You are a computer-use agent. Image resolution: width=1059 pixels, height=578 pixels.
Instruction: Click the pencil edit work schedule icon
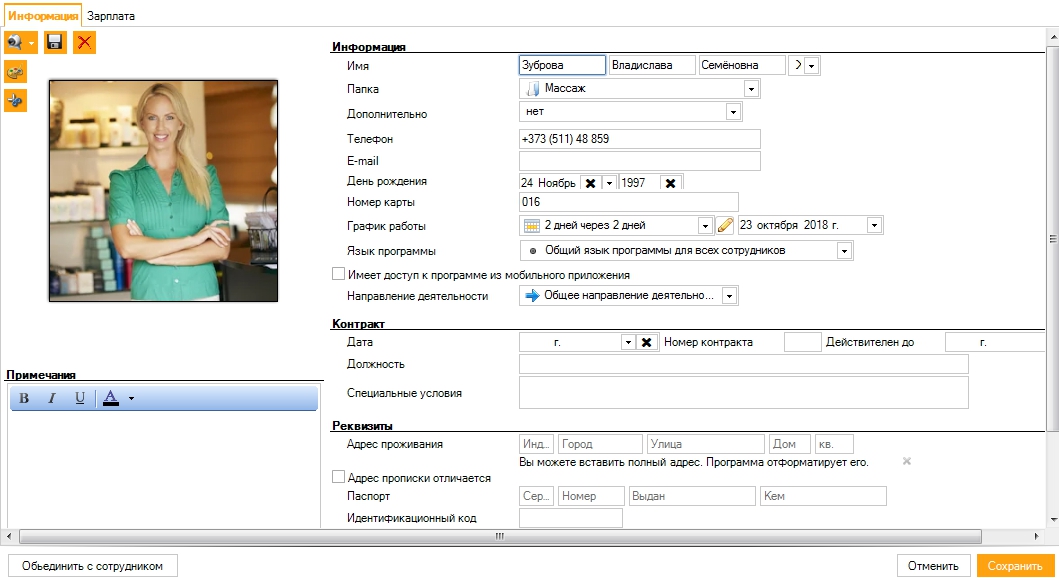726,225
